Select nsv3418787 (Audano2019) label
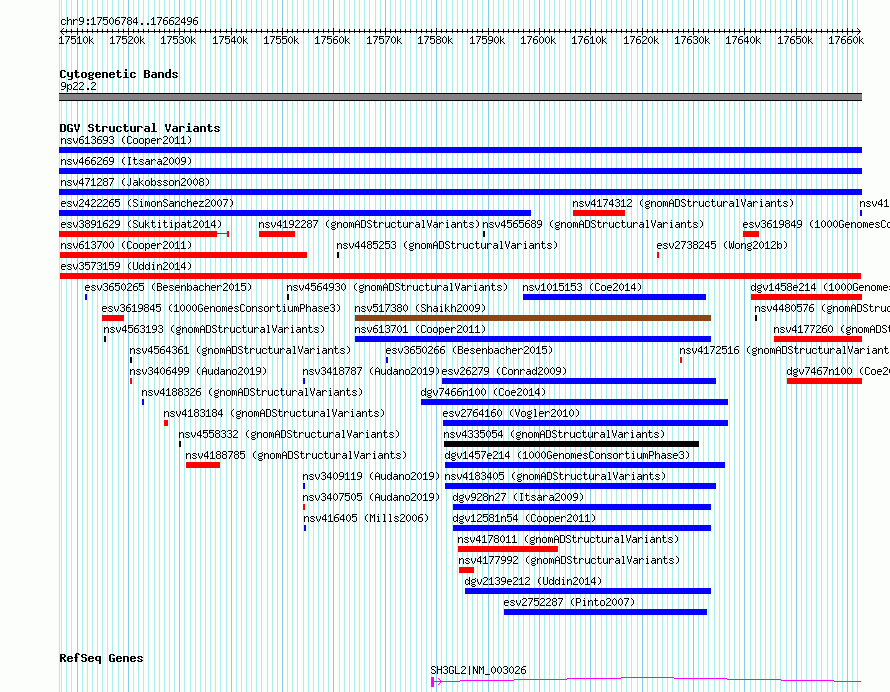 tap(371, 371)
